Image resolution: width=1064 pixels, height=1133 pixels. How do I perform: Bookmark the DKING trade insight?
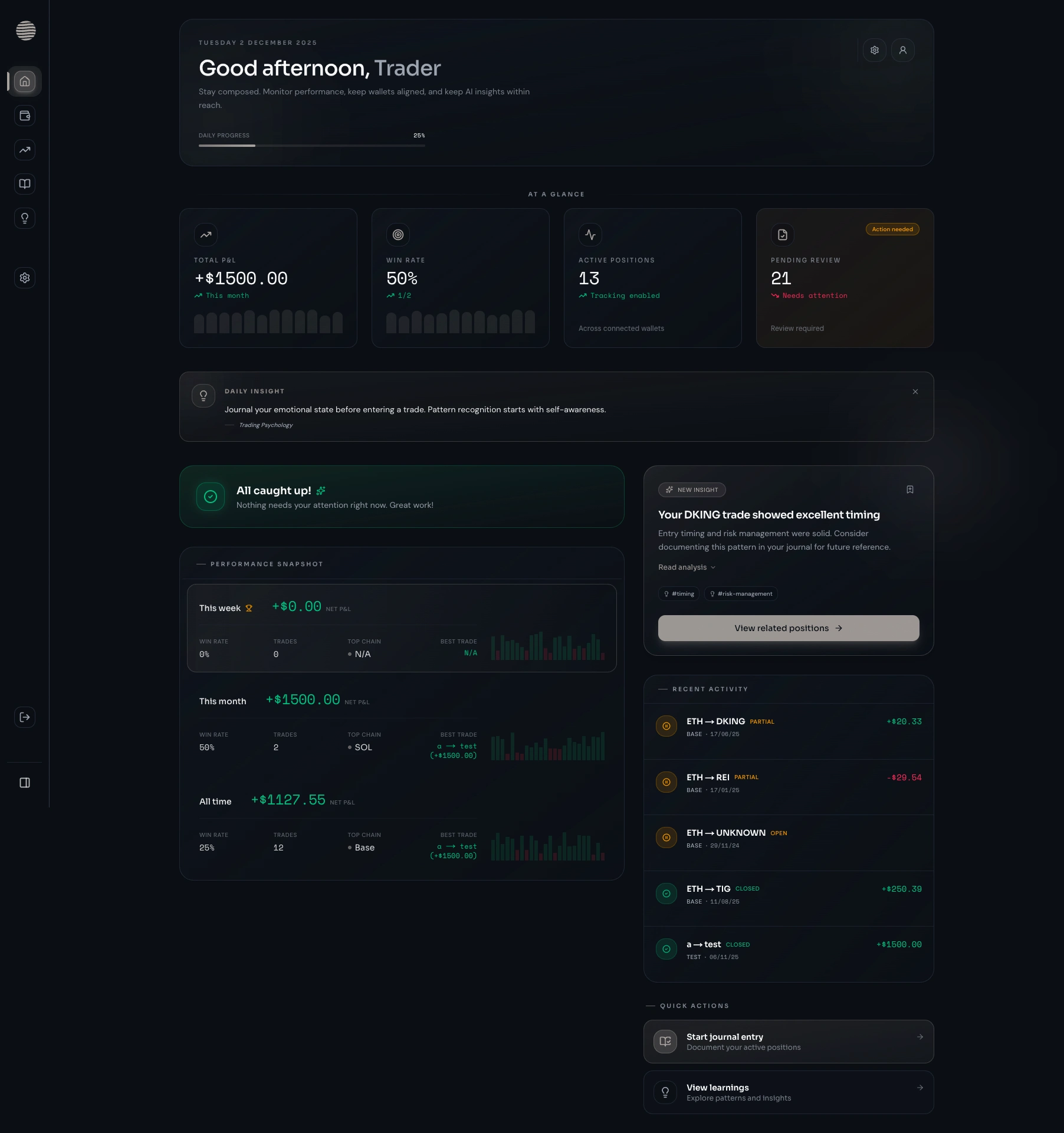[909, 490]
